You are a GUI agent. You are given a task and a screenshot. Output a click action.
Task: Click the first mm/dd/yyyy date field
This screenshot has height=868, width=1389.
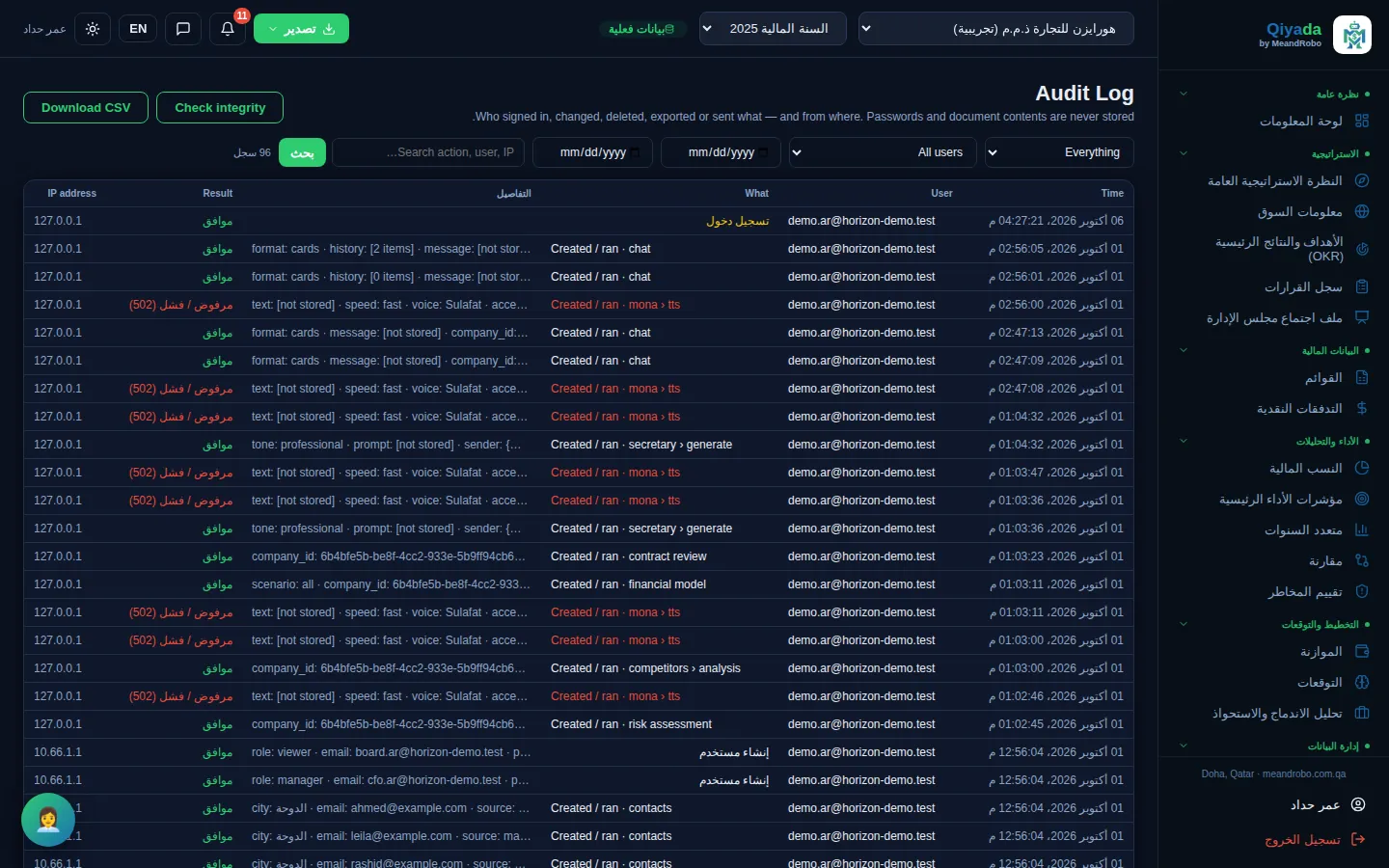click(721, 152)
